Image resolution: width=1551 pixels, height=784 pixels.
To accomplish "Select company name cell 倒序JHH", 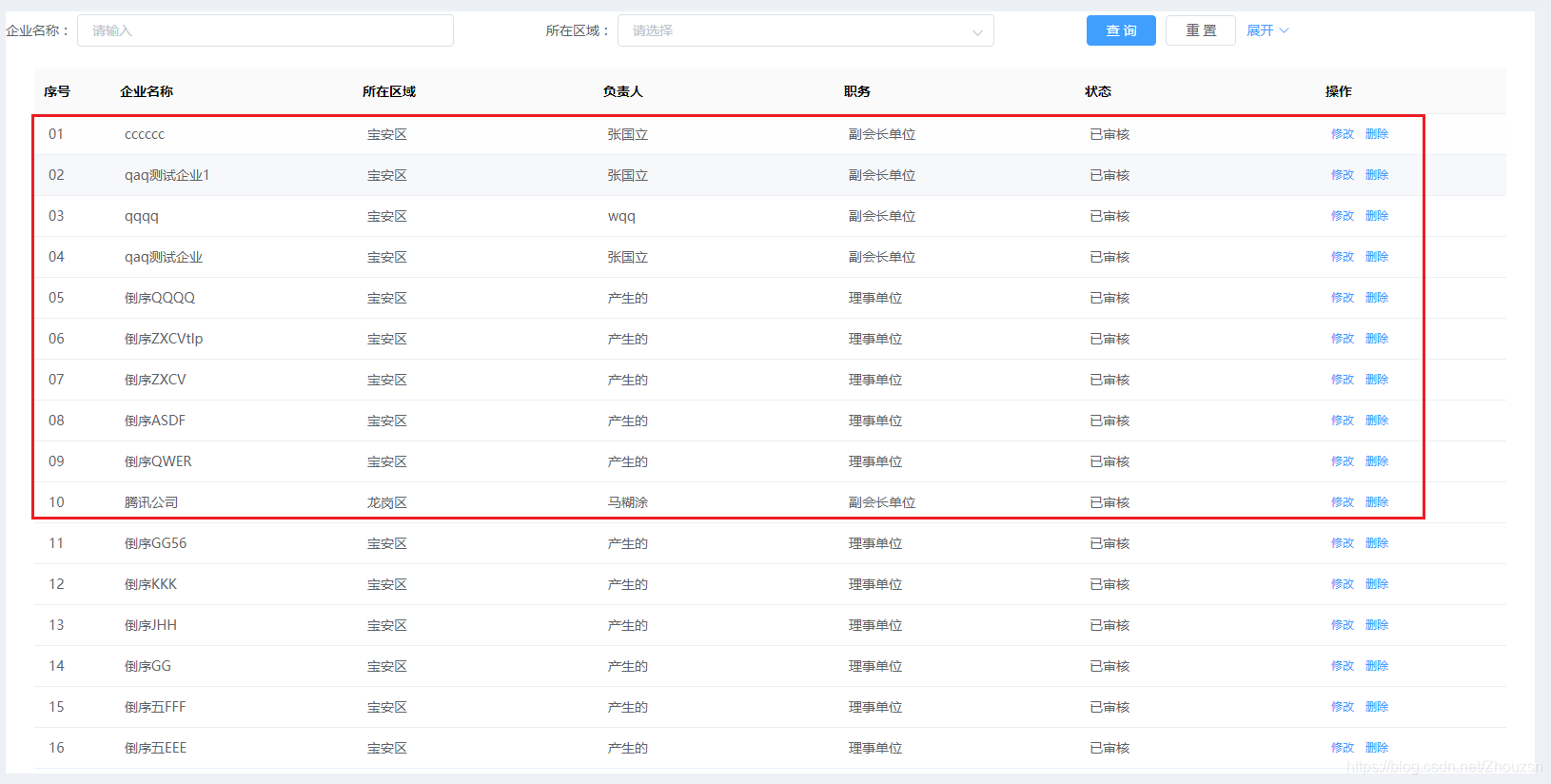I will coord(150,625).
